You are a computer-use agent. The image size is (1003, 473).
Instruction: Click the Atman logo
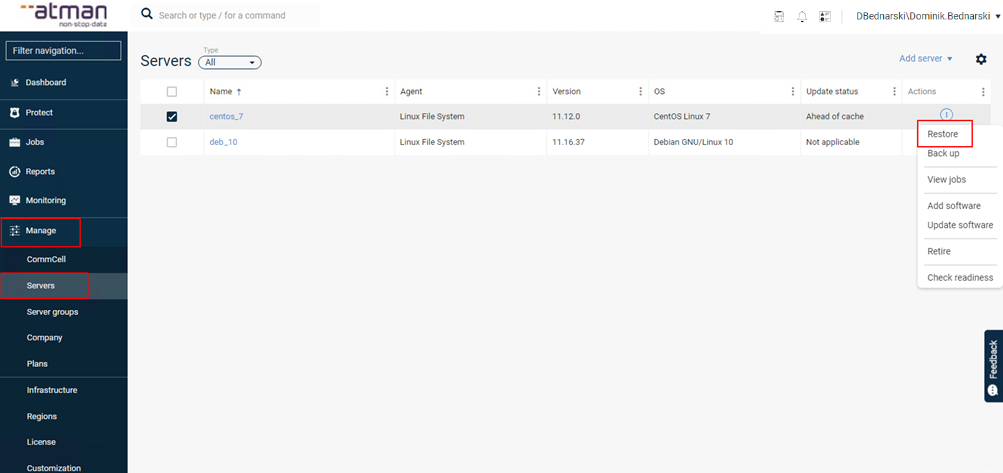(x=63, y=14)
